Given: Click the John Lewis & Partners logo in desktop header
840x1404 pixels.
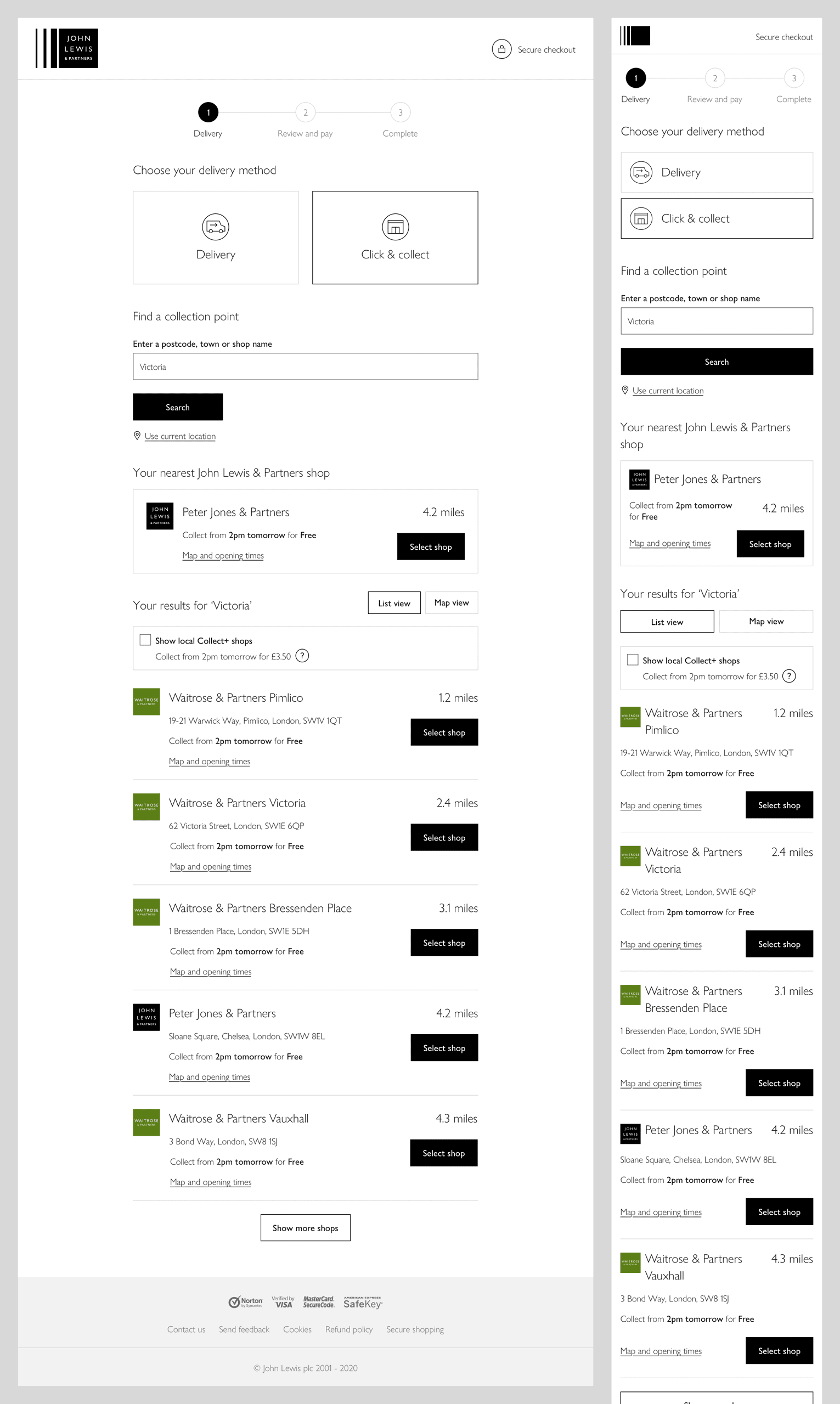Looking at the screenshot, I should (67, 49).
